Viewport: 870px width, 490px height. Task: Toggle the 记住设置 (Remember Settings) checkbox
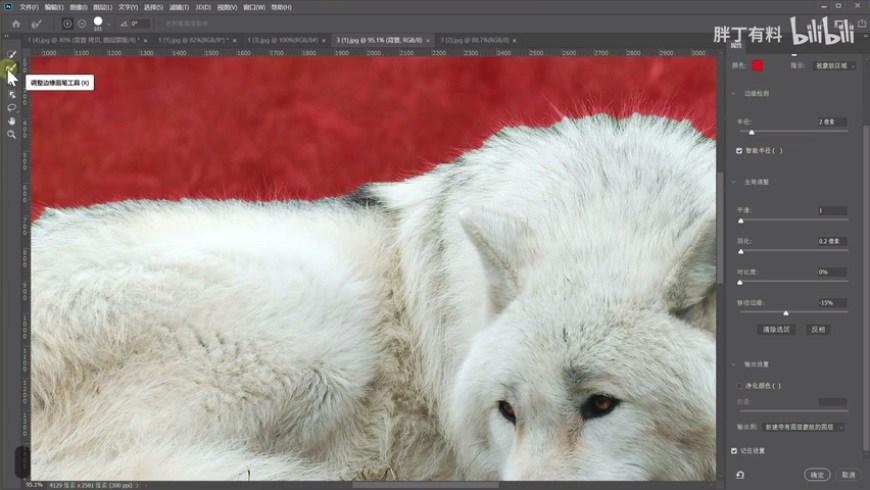point(735,451)
